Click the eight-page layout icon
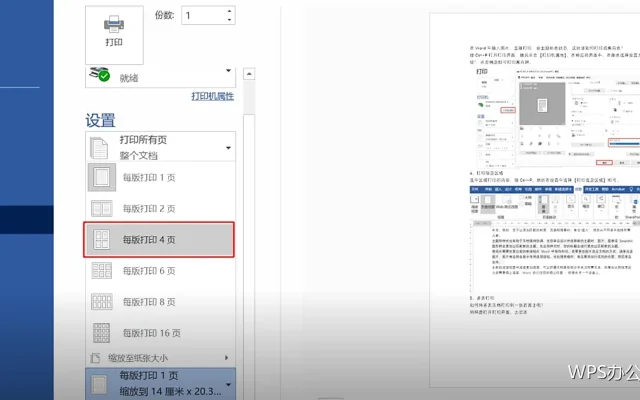This screenshot has width=640, height=400. [x=102, y=302]
